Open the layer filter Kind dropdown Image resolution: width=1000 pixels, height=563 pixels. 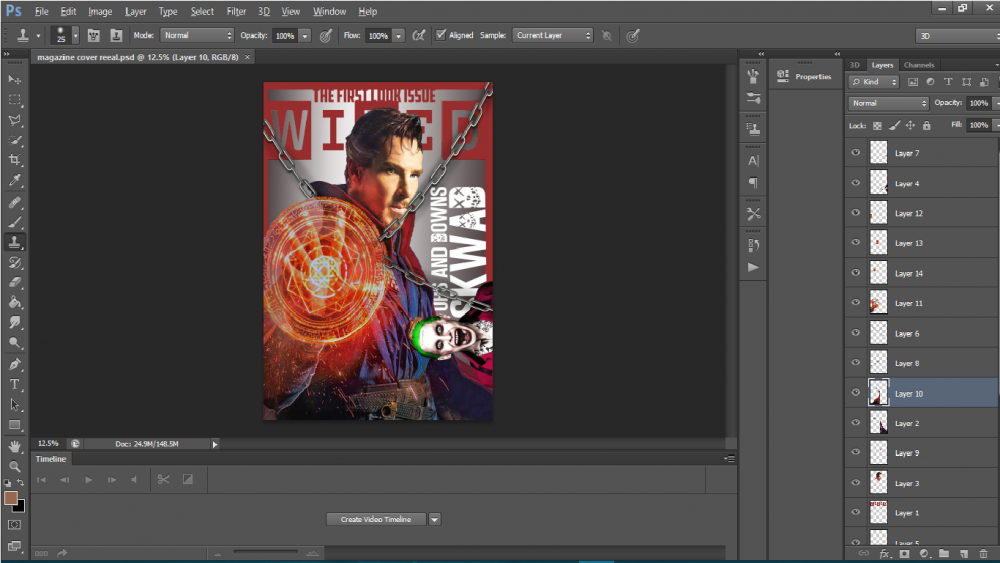pyautogui.click(x=874, y=82)
